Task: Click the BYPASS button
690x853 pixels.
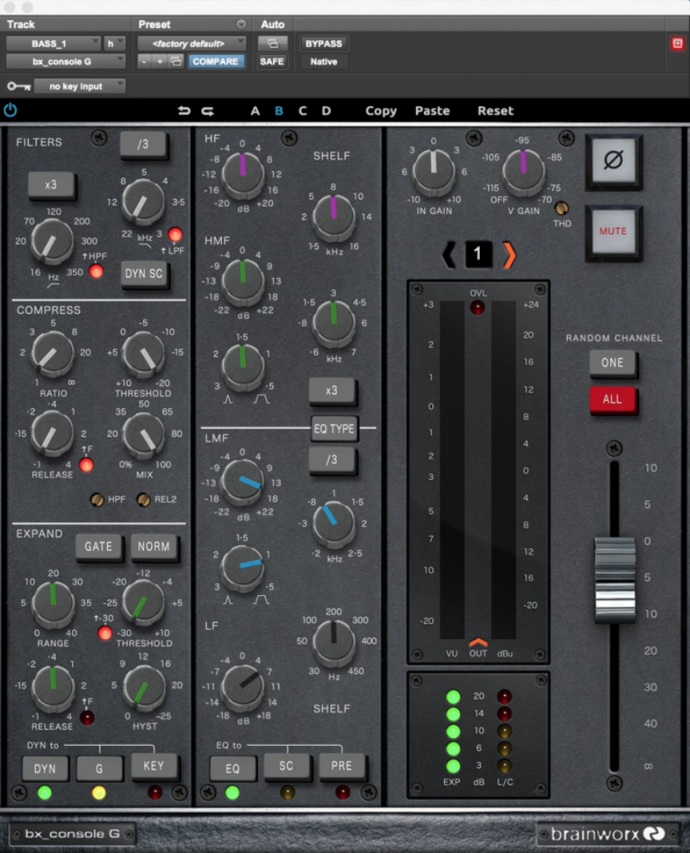Action: tap(324, 44)
